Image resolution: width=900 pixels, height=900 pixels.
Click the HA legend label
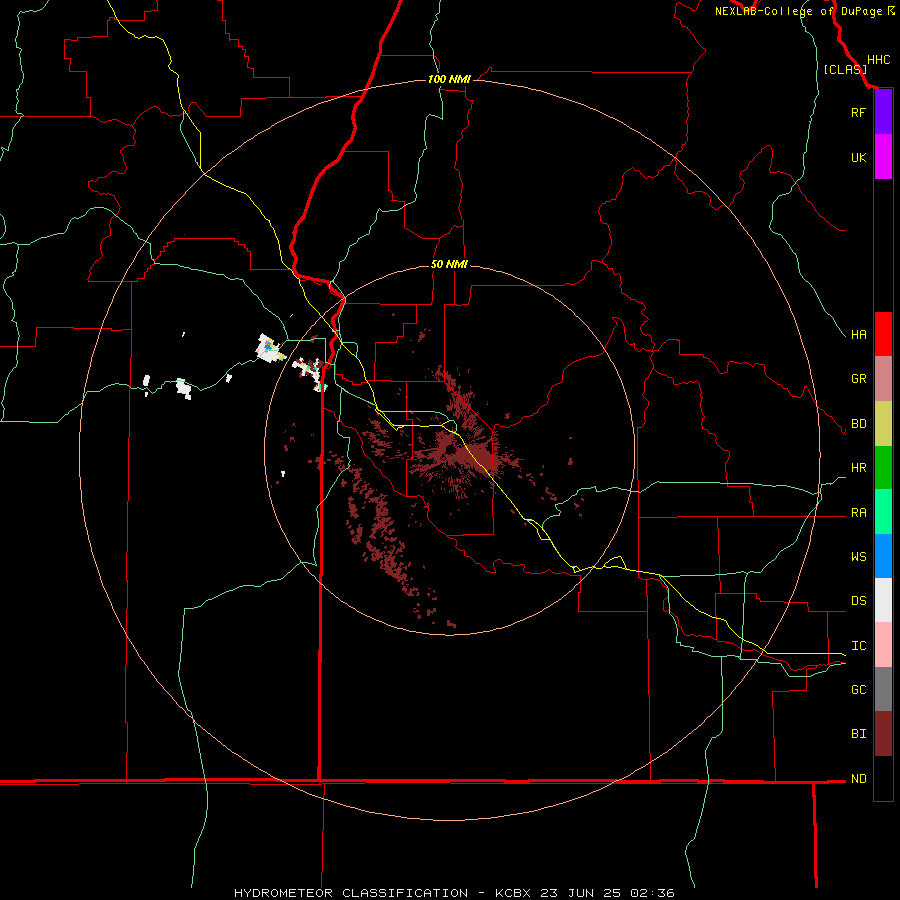[x=858, y=334]
